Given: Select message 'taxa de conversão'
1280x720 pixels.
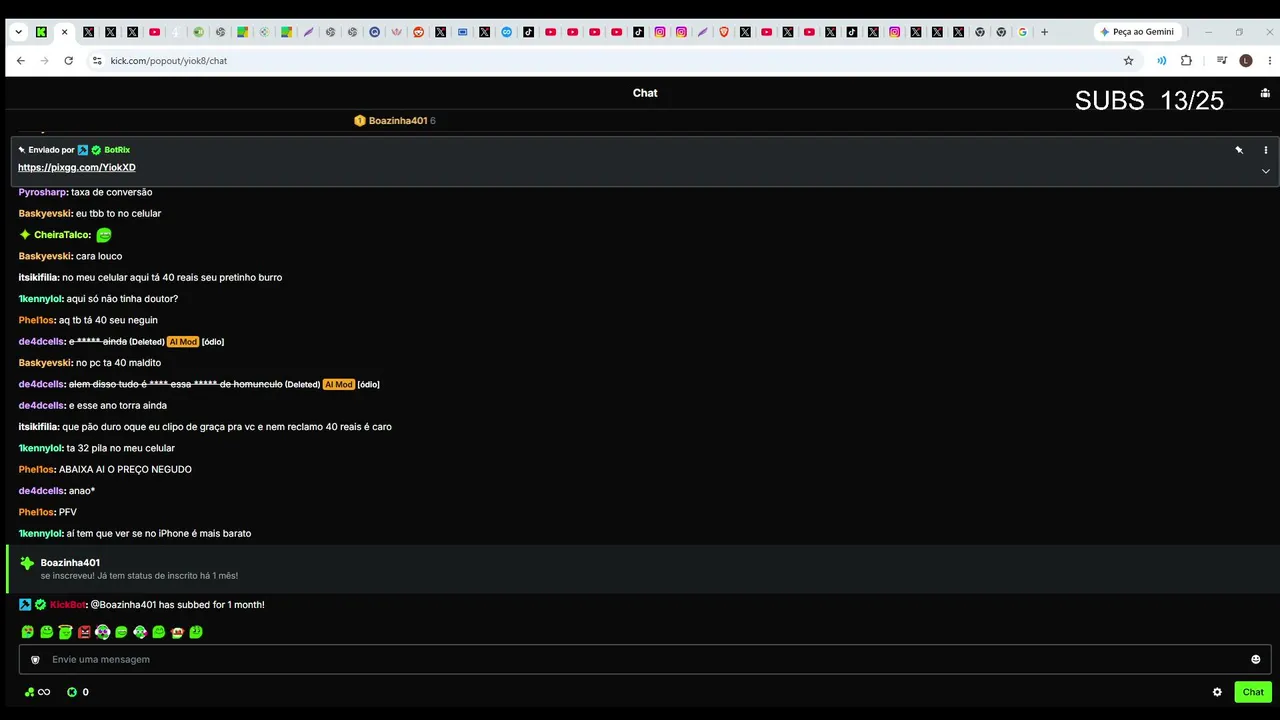Looking at the screenshot, I should pos(112,192).
